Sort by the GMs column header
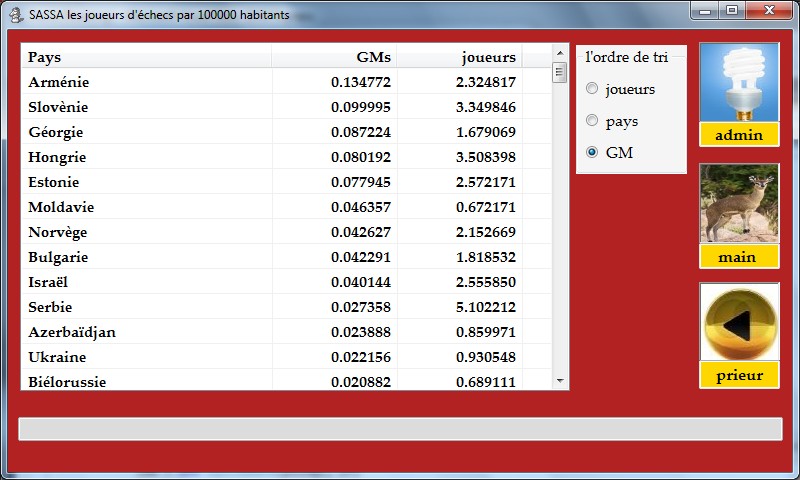 pyautogui.click(x=334, y=57)
